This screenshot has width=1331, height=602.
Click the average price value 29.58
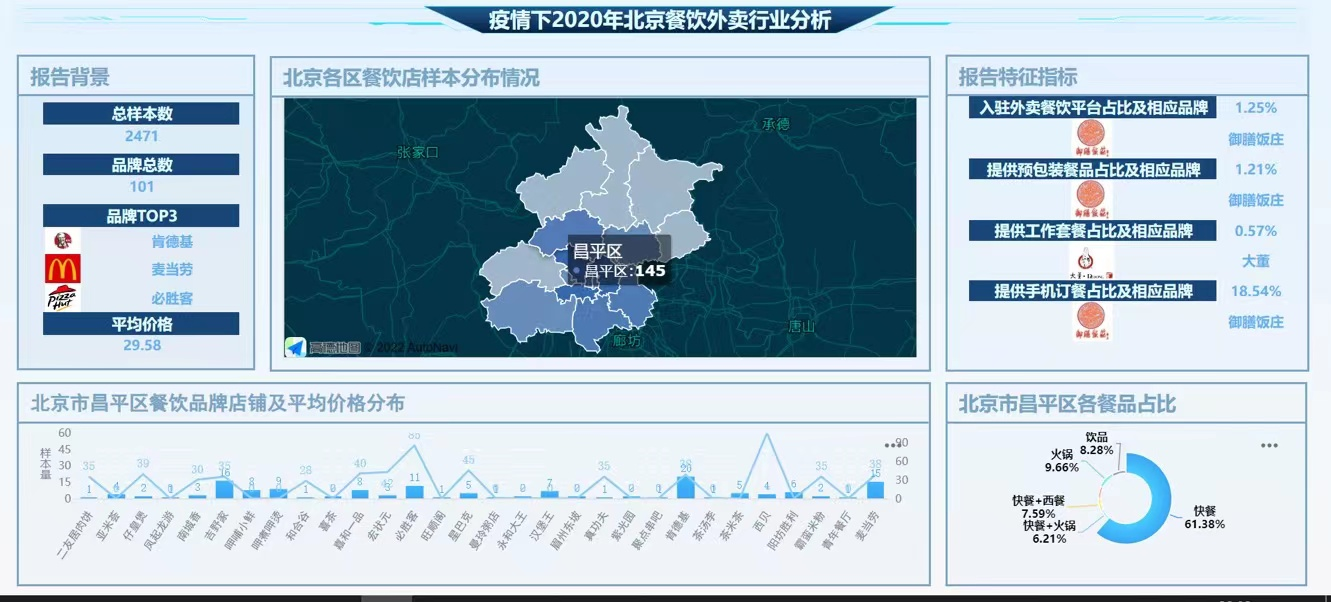point(142,345)
